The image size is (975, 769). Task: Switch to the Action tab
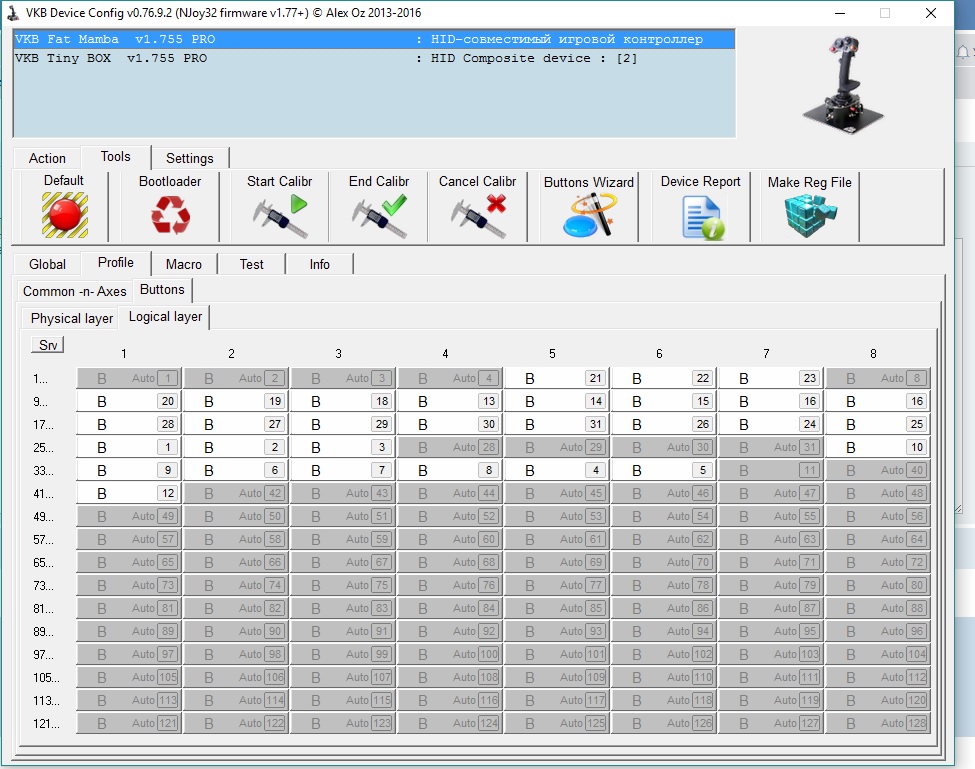(x=47, y=158)
